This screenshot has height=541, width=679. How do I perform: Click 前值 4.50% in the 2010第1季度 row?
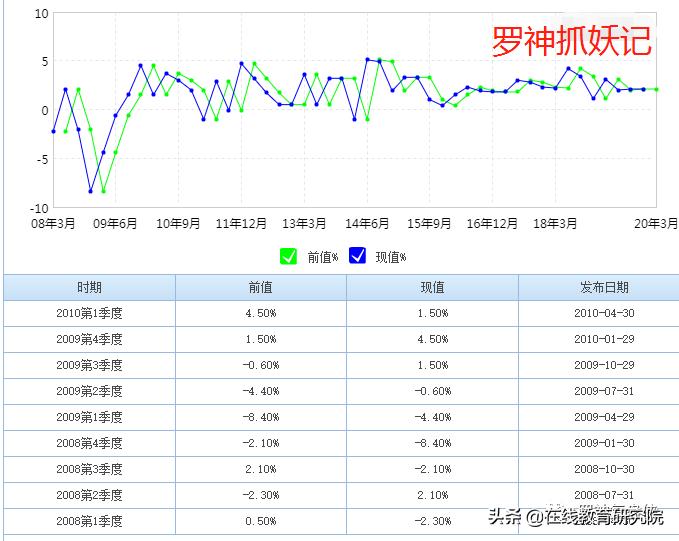261,313
